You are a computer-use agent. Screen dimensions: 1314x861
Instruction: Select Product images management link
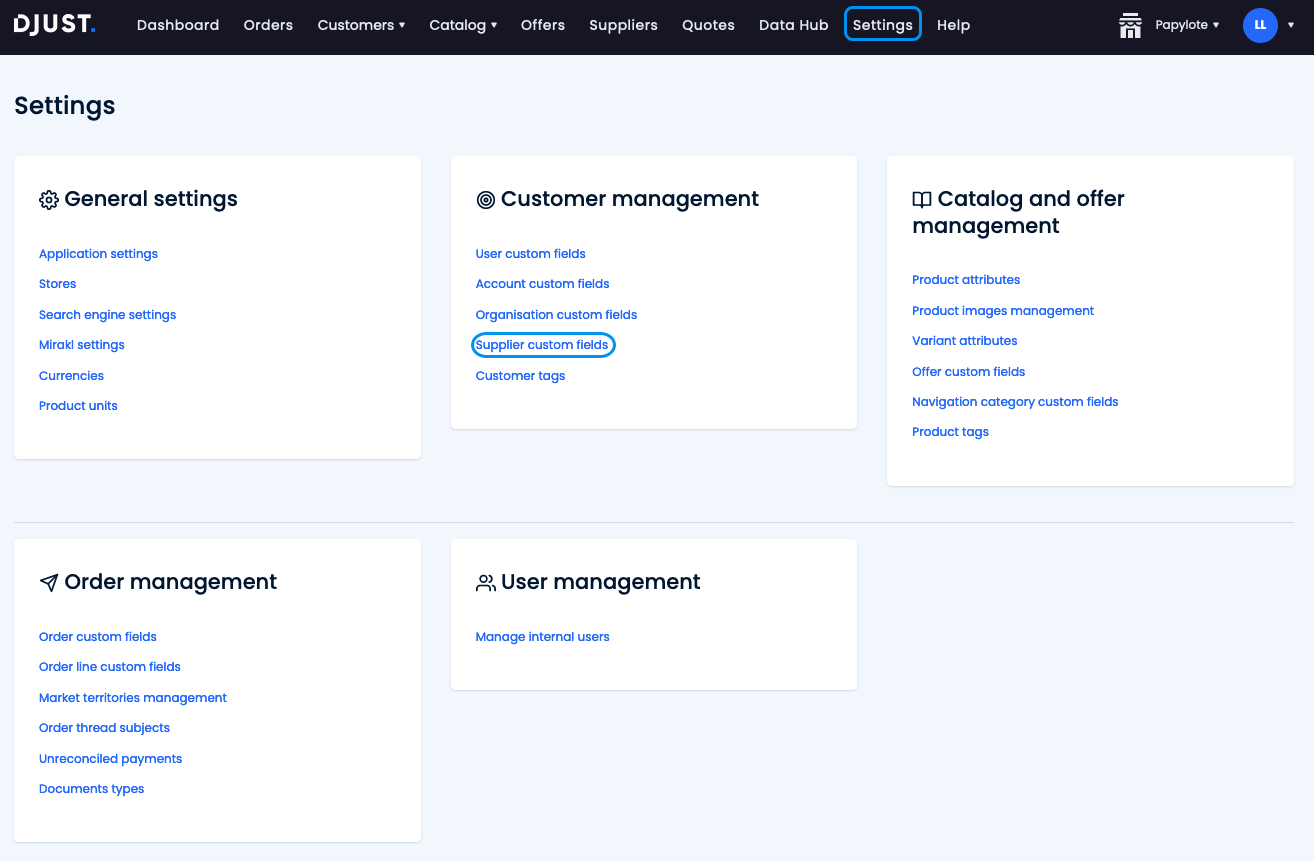[1003, 311]
